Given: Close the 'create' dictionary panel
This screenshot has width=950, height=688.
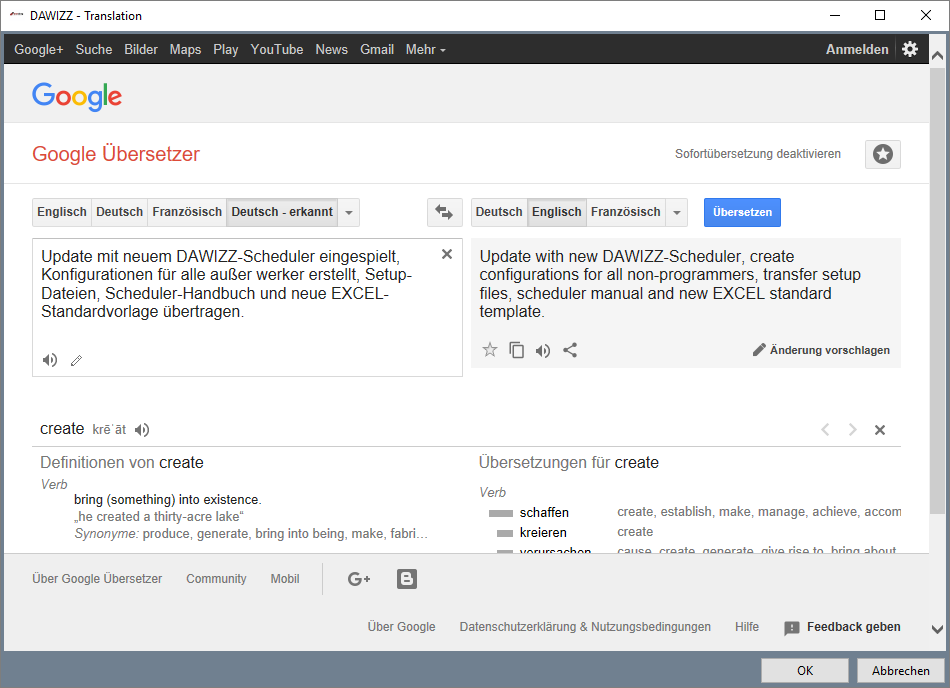Looking at the screenshot, I should (x=880, y=430).
